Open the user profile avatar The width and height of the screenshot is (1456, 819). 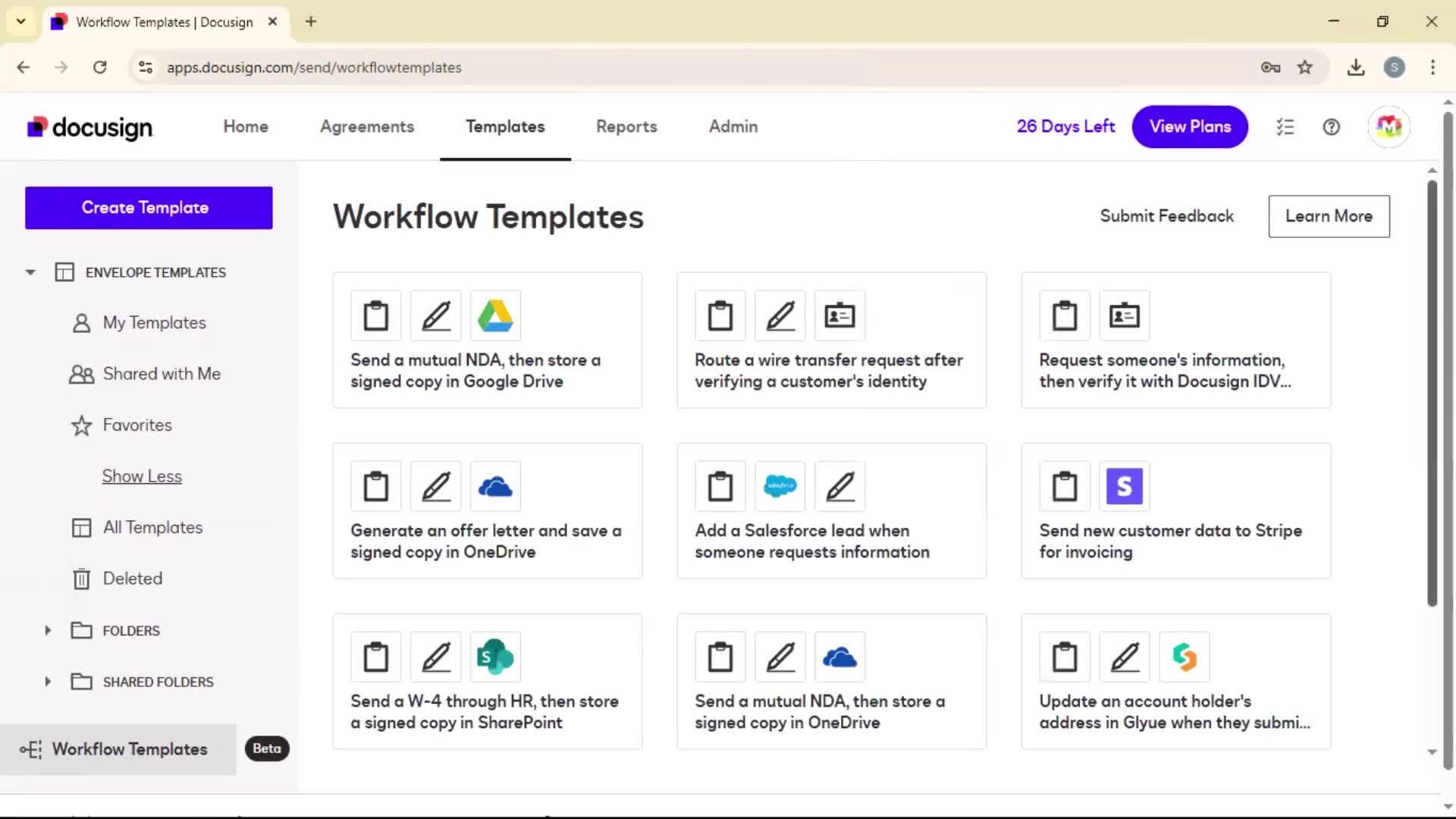pyautogui.click(x=1389, y=127)
